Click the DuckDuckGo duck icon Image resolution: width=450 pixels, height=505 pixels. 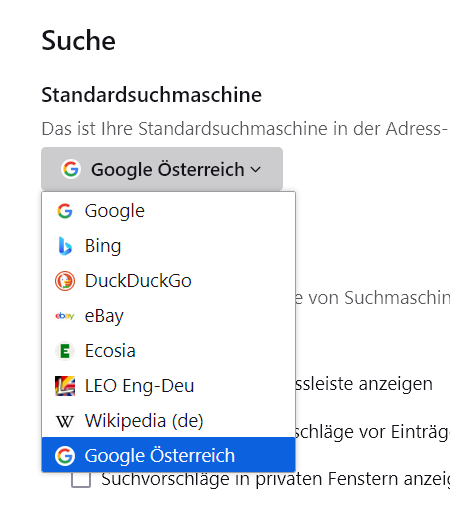click(65, 281)
